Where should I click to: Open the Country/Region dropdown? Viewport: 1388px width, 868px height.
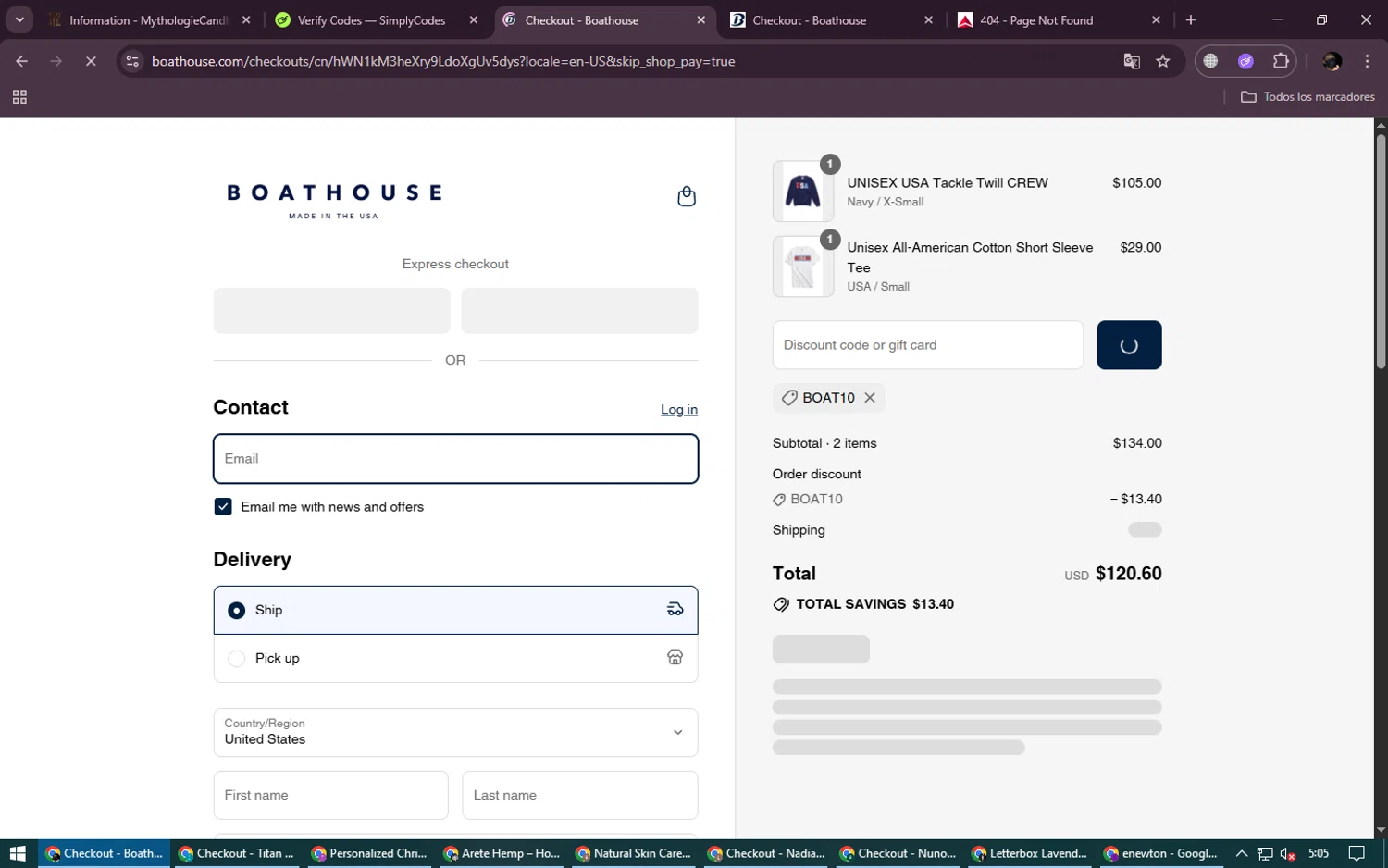pos(455,732)
